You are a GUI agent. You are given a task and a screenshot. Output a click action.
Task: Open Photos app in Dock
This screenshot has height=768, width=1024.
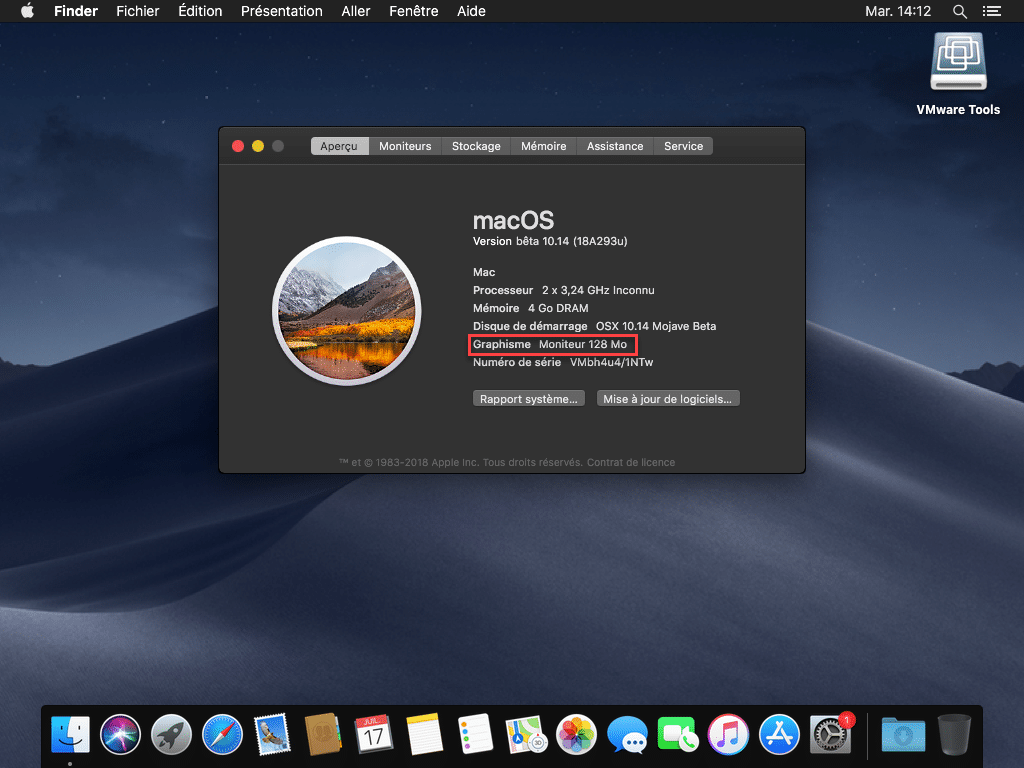coord(576,734)
